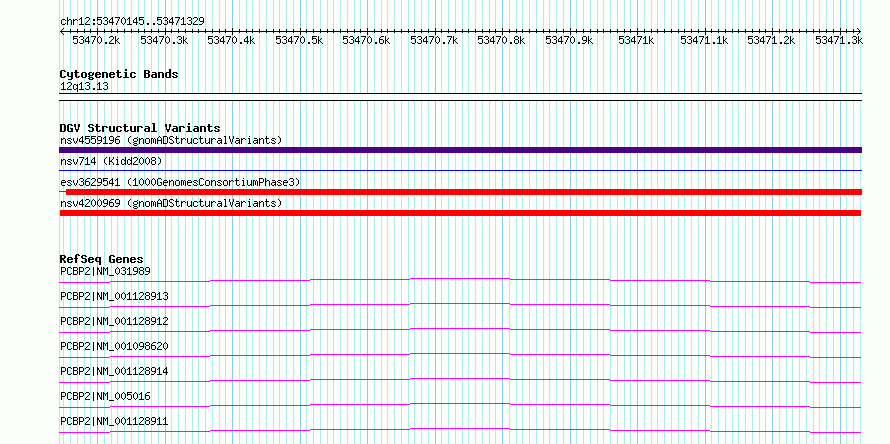Click the 53470.9k ruler tick label

[569, 40]
